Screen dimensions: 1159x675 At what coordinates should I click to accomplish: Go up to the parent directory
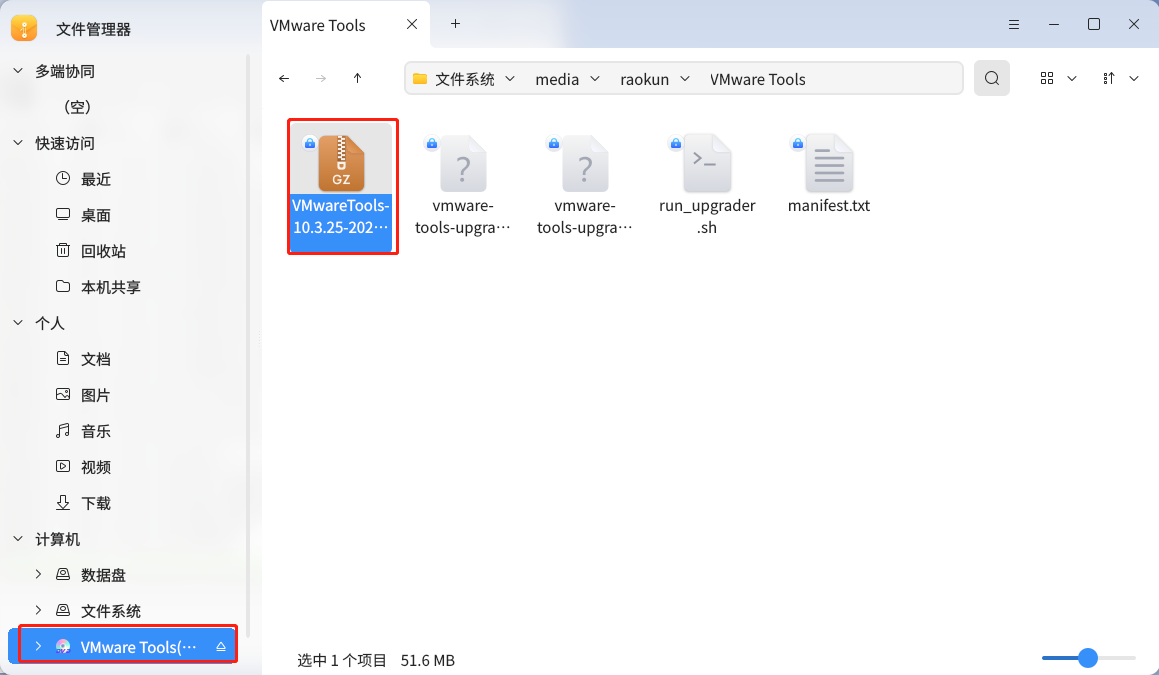pyautogui.click(x=358, y=78)
